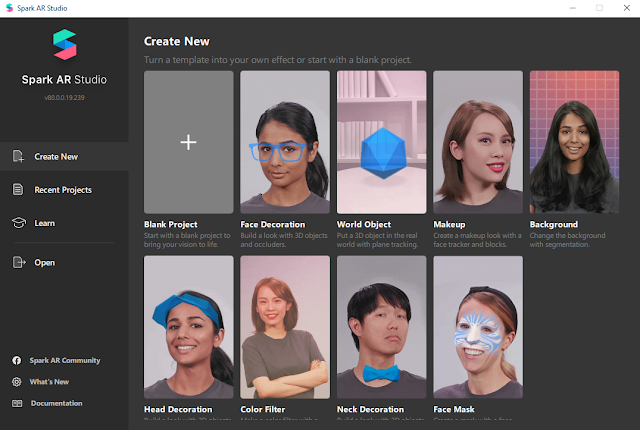640x430 pixels.
Task: Choose the Face Decoration template thumbnail
Action: coord(285,142)
